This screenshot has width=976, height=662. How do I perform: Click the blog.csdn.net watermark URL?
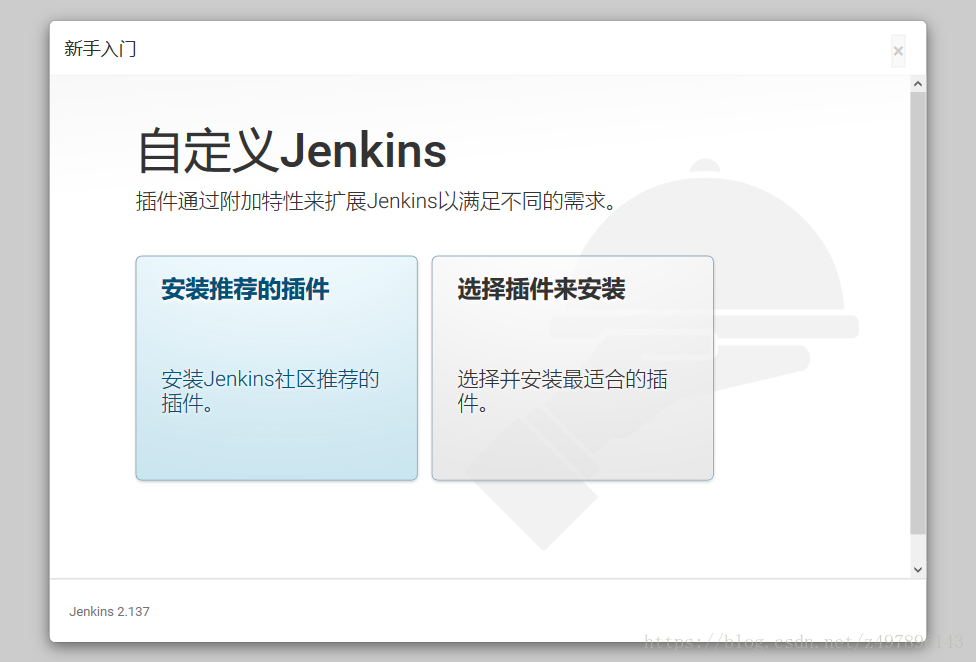(x=803, y=641)
